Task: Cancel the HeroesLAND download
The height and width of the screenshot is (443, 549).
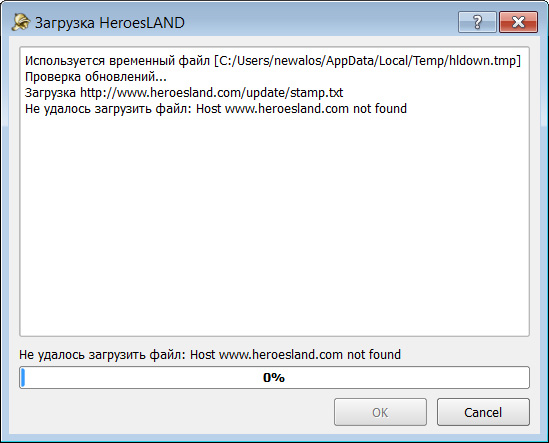Action: tap(483, 412)
